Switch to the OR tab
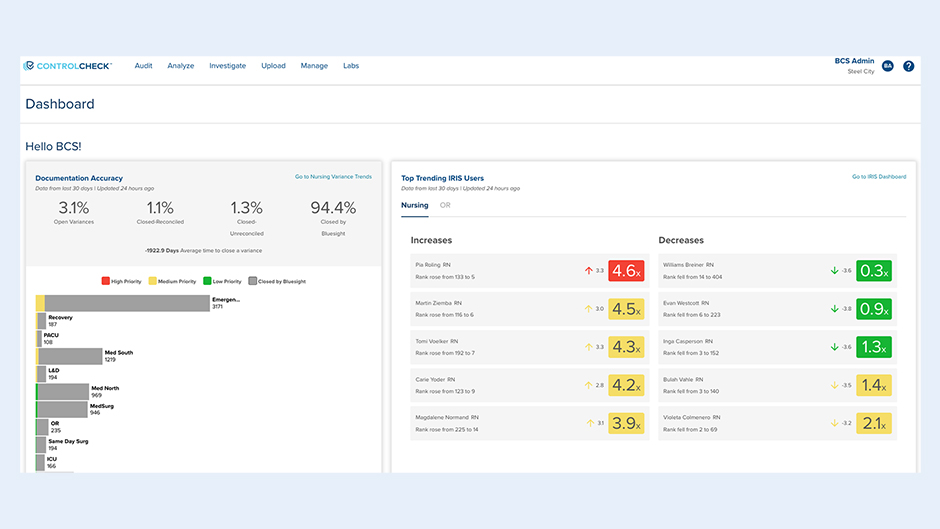Image resolution: width=940 pixels, height=529 pixels. [445, 205]
